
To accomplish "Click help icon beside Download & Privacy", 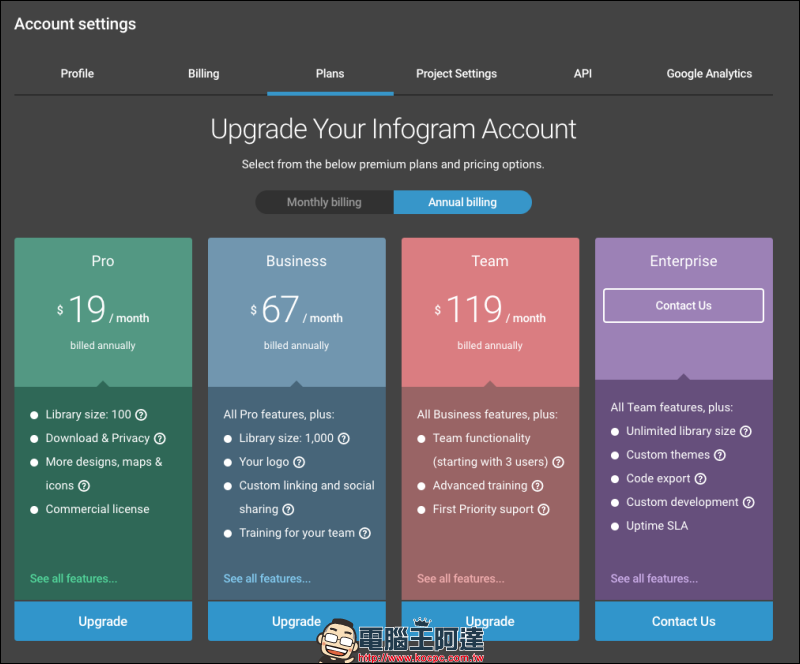I will click(x=160, y=438).
